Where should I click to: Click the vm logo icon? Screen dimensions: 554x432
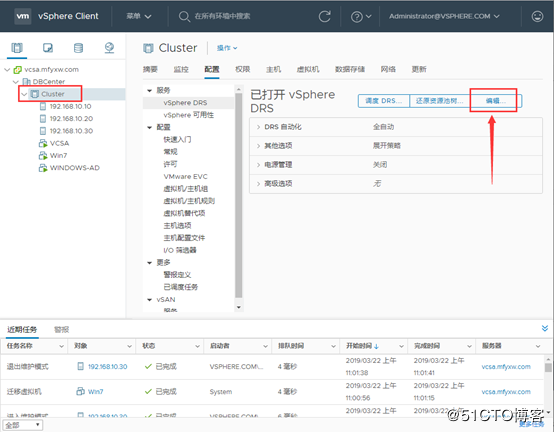pos(23,16)
